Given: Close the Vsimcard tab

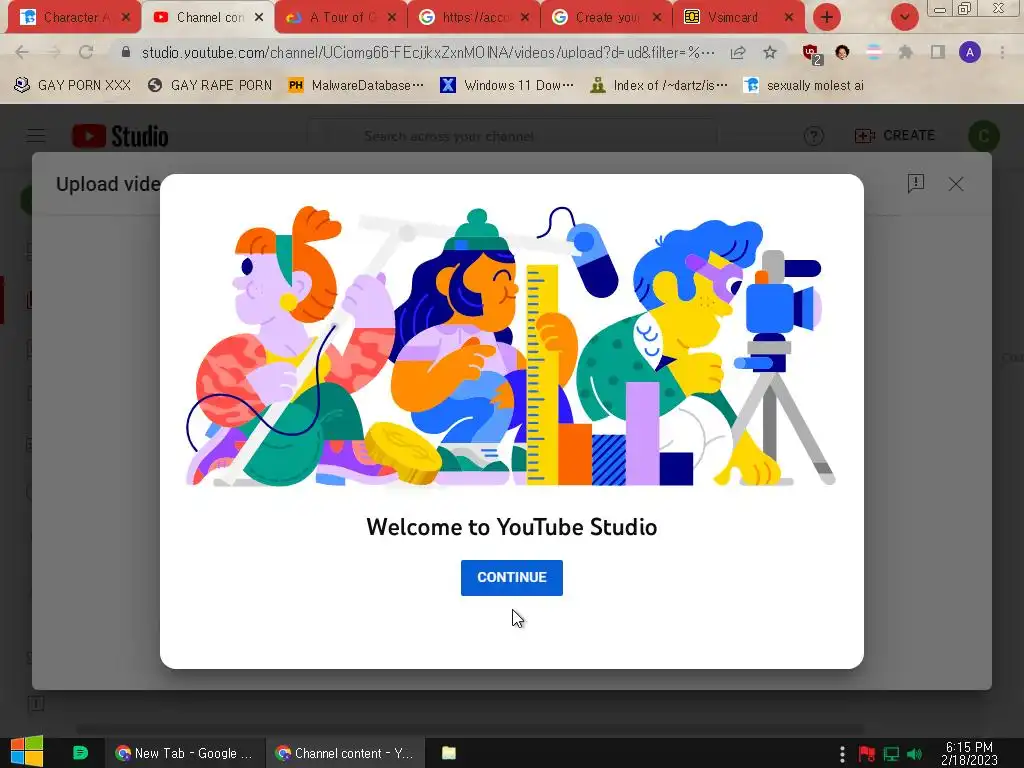Looking at the screenshot, I should click(x=788, y=18).
